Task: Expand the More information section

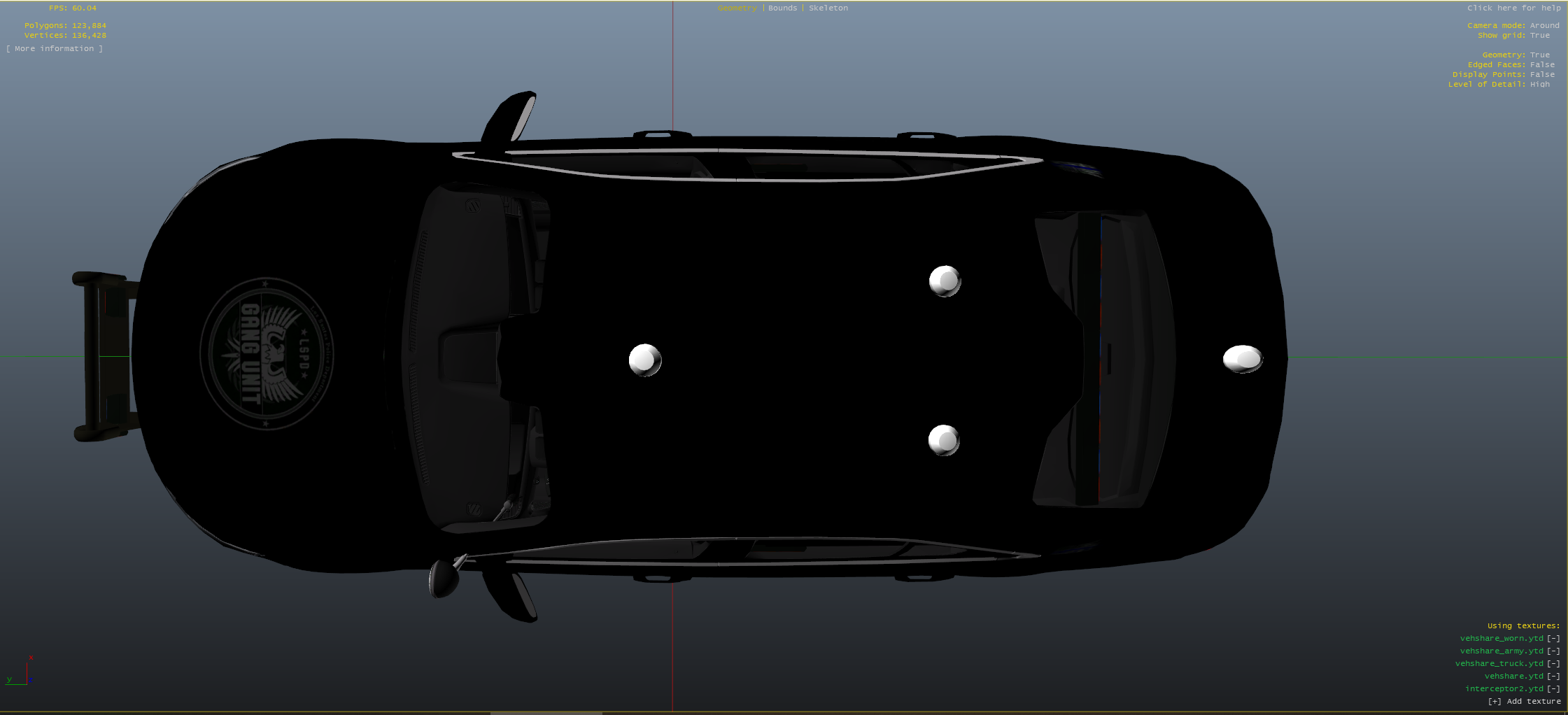Action: pos(55,48)
